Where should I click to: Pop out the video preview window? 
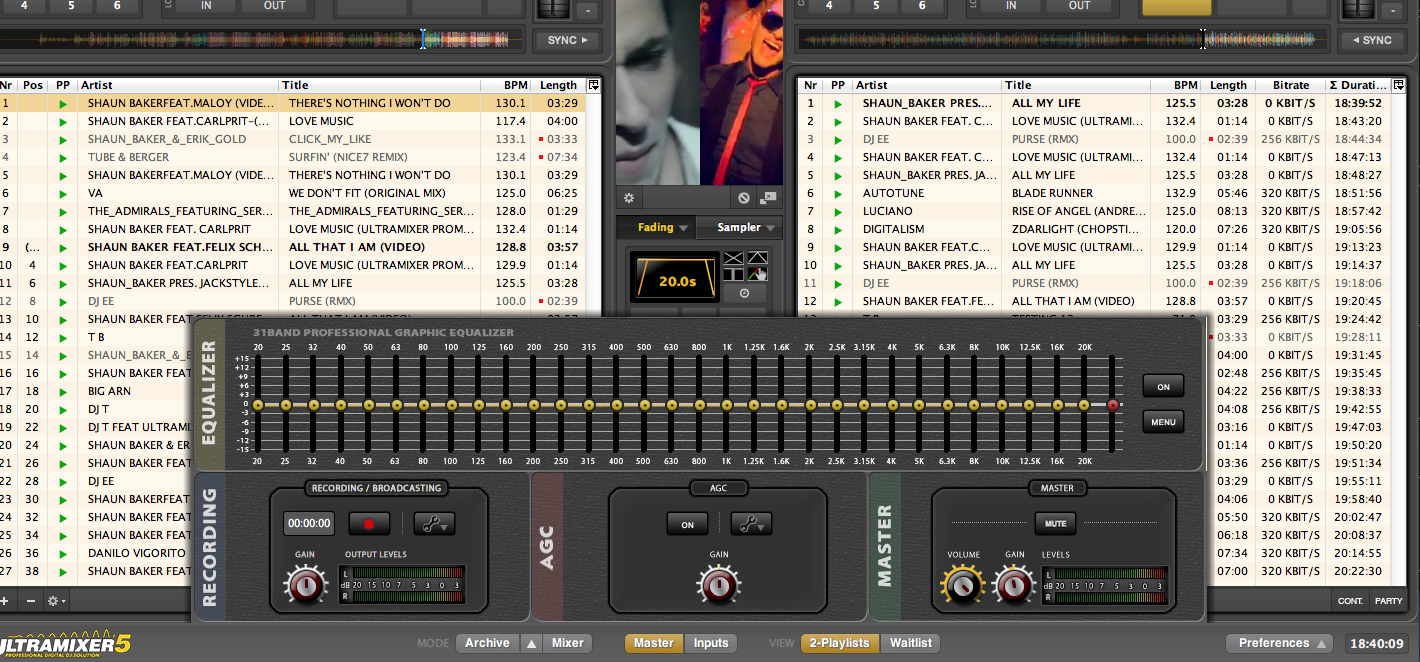768,198
